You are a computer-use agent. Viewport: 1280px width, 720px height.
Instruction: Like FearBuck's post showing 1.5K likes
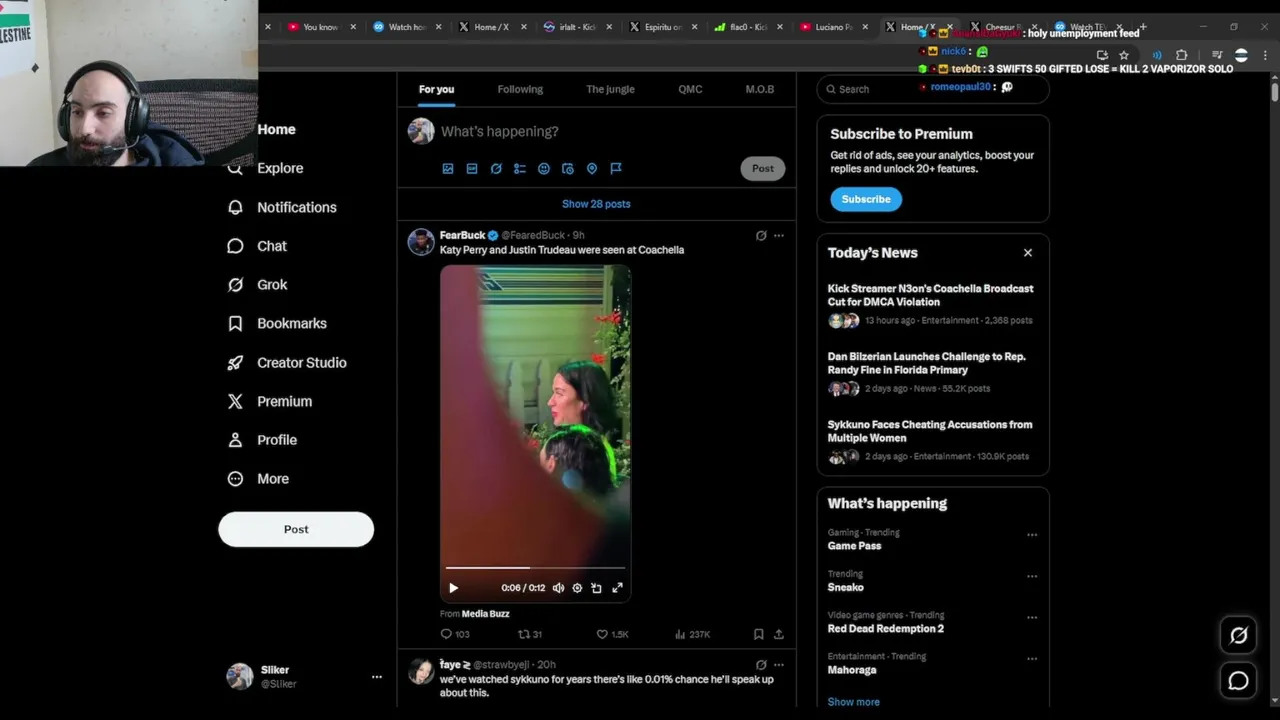click(612, 634)
